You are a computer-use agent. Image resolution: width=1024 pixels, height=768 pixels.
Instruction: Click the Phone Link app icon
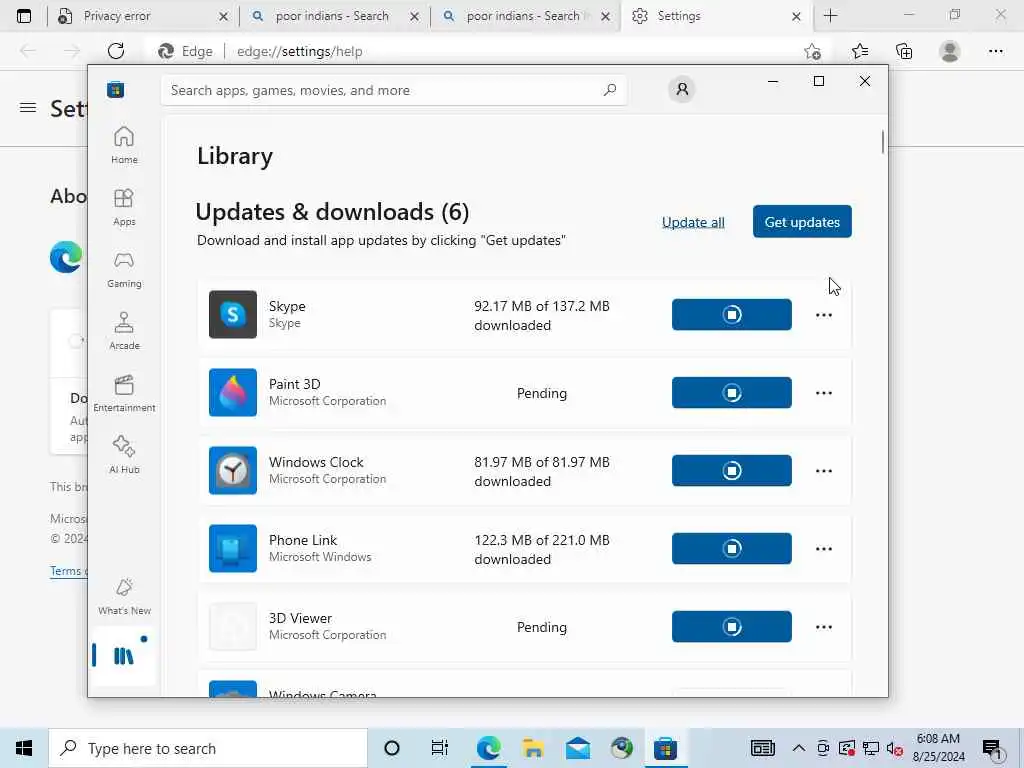point(232,549)
